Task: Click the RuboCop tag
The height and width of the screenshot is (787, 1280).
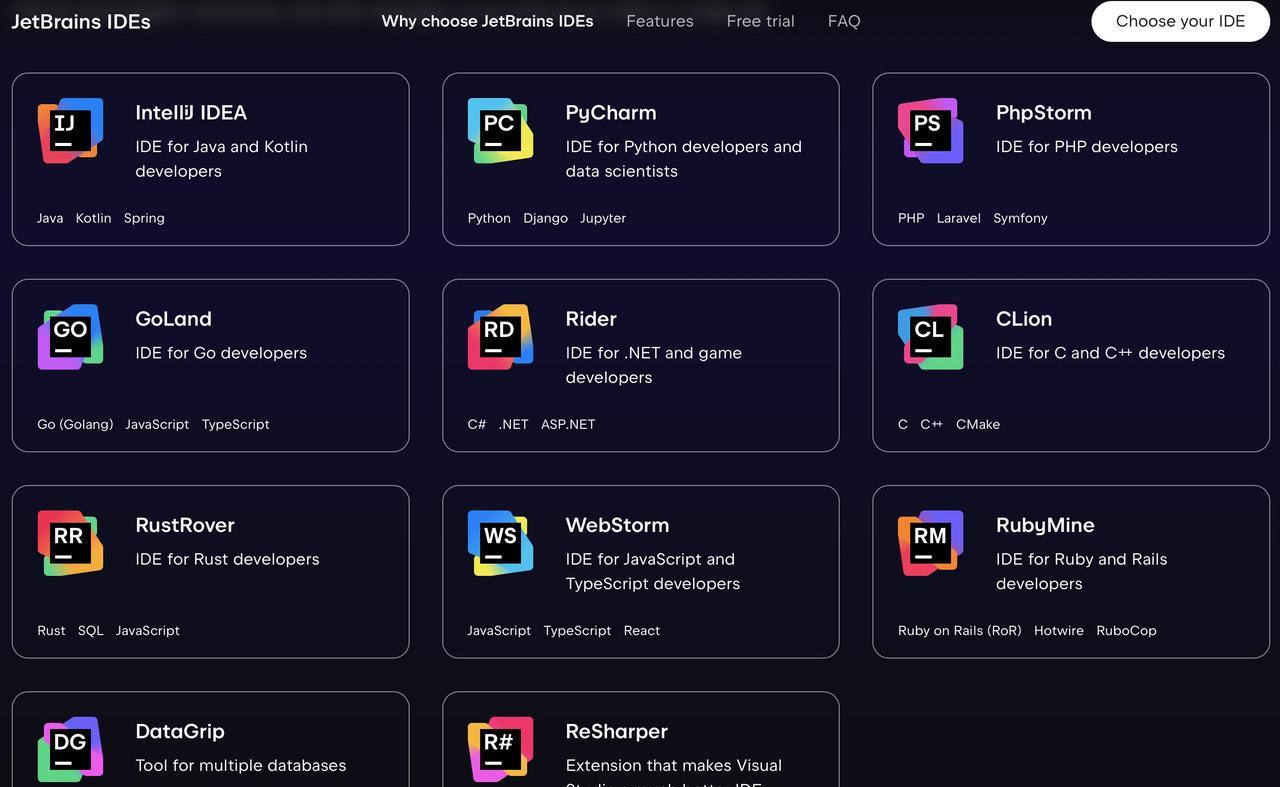Action: pos(1126,630)
